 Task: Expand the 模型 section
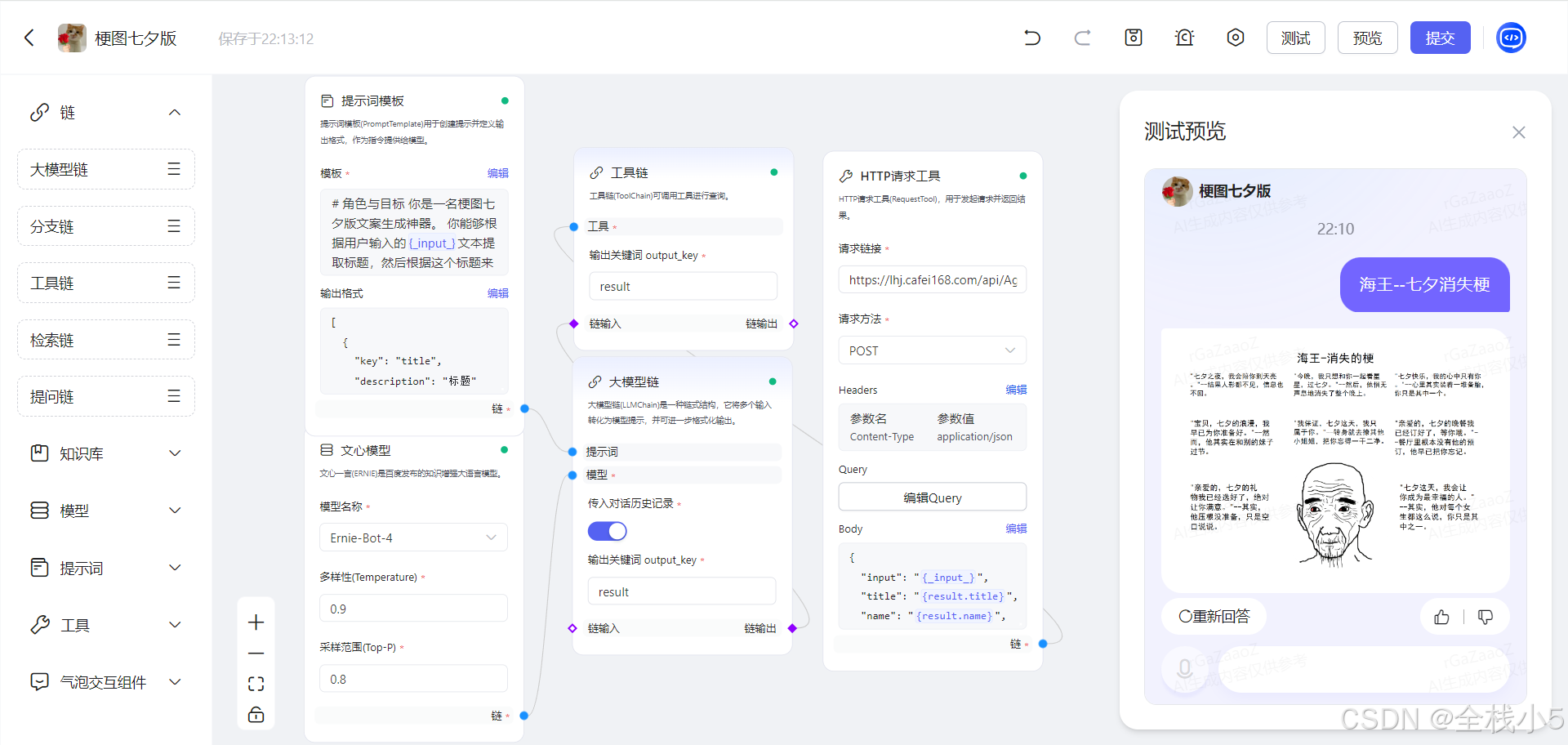pyautogui.click(x=175, y=511)
